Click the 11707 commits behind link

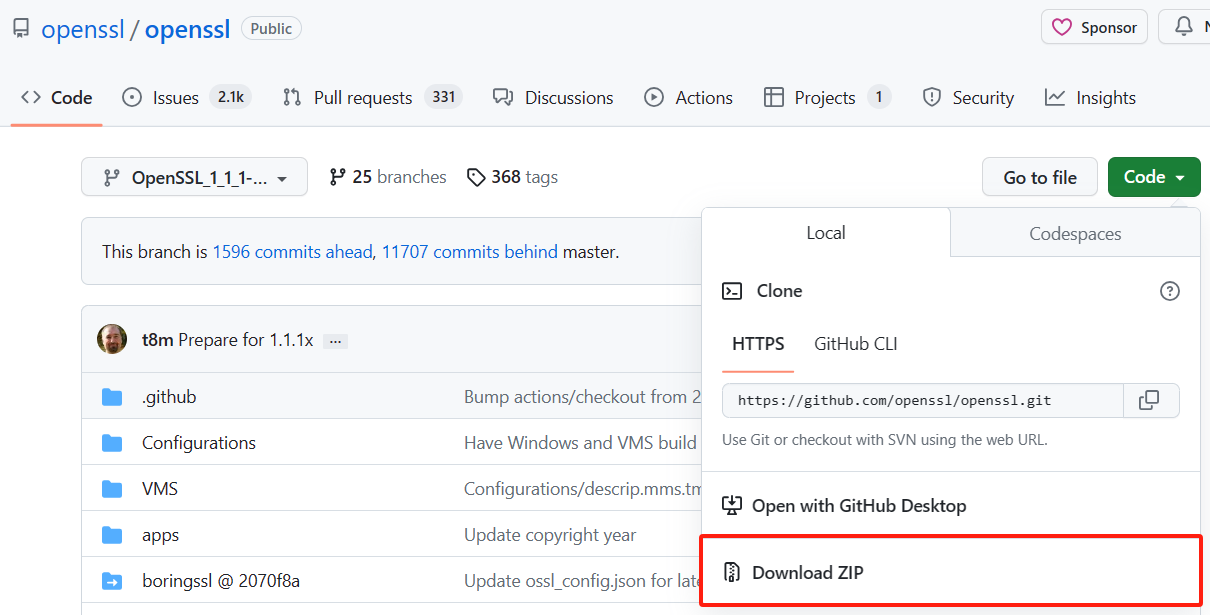[x=470, y=252]
